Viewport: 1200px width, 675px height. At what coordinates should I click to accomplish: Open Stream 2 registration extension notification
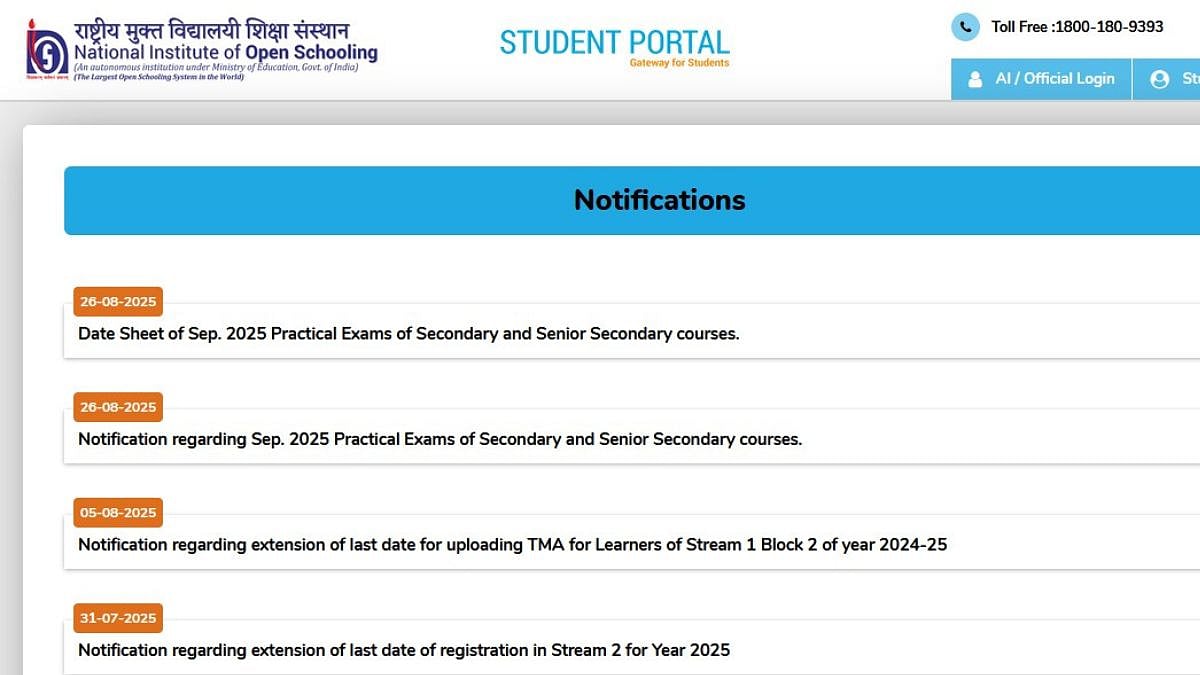[404, 650]
